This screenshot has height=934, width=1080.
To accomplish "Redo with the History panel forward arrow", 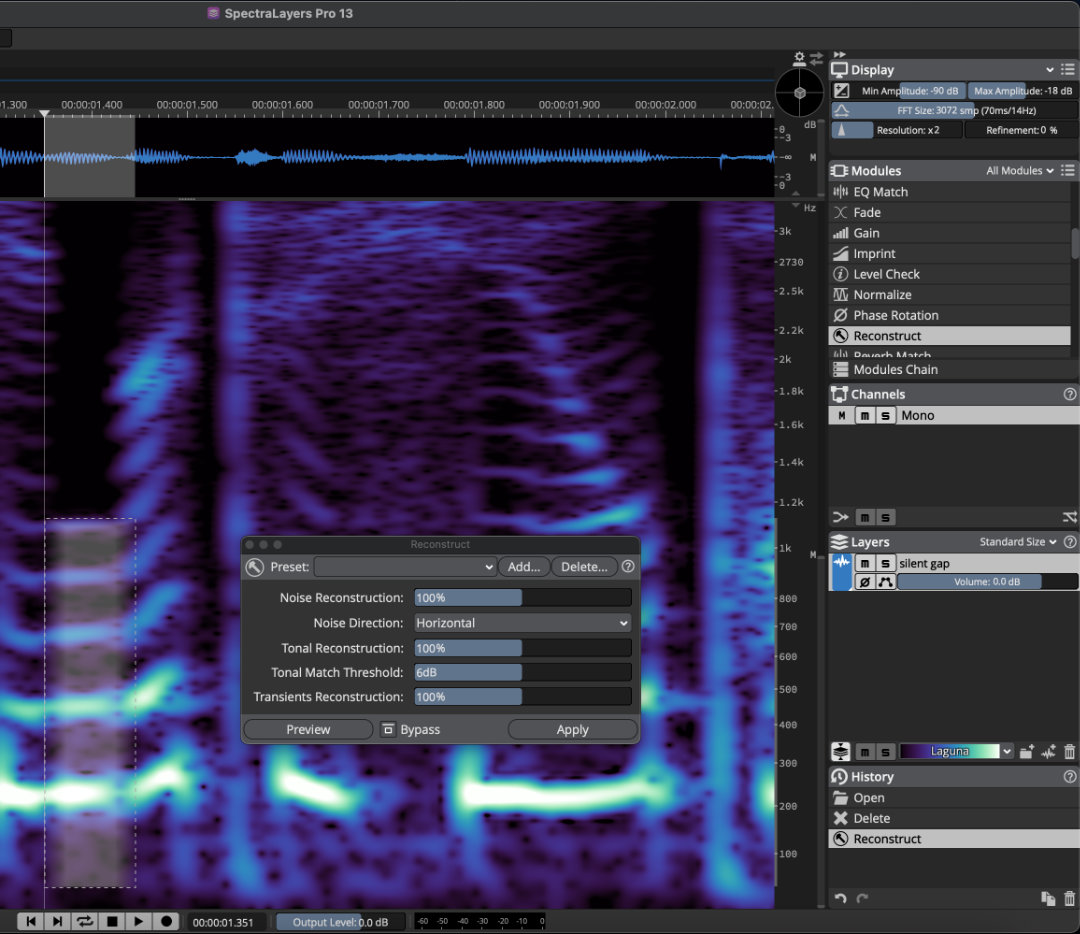I will click(x=862, y=898).
